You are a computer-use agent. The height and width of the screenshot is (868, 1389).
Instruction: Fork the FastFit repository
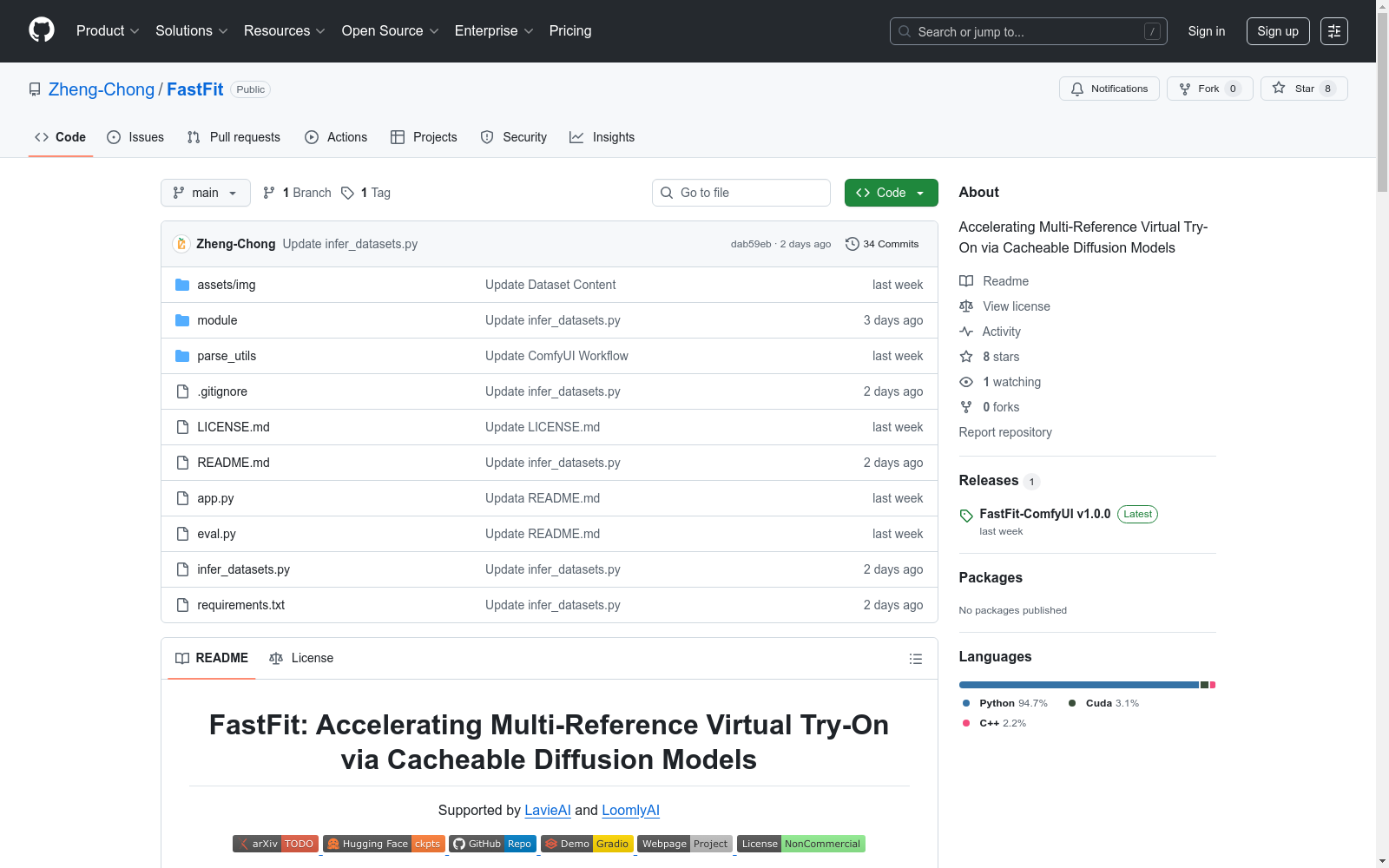1210,89
